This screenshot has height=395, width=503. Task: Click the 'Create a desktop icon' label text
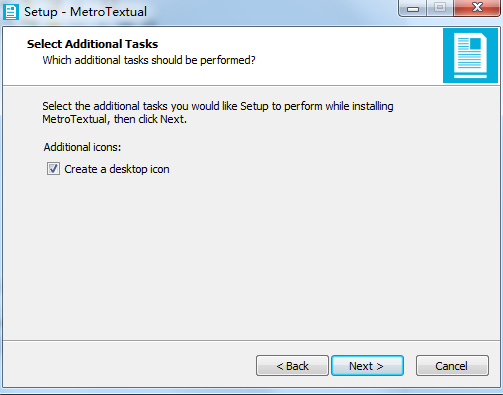coord(117,169)
